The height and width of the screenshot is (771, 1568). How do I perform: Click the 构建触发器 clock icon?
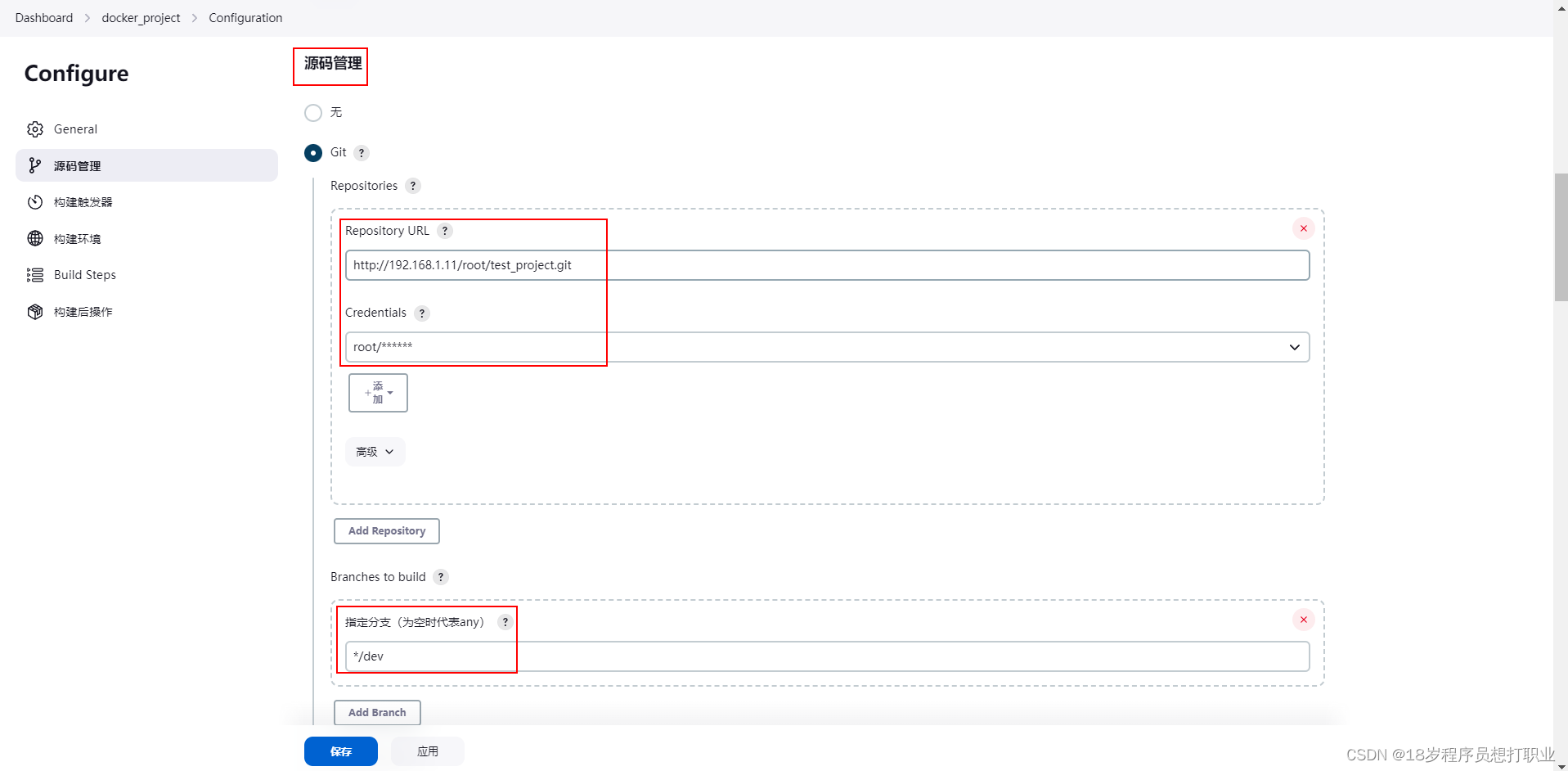coord(35,202)
